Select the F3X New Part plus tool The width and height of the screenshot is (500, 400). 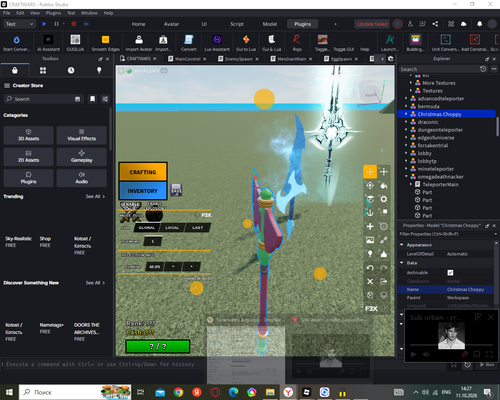(370, 226)
